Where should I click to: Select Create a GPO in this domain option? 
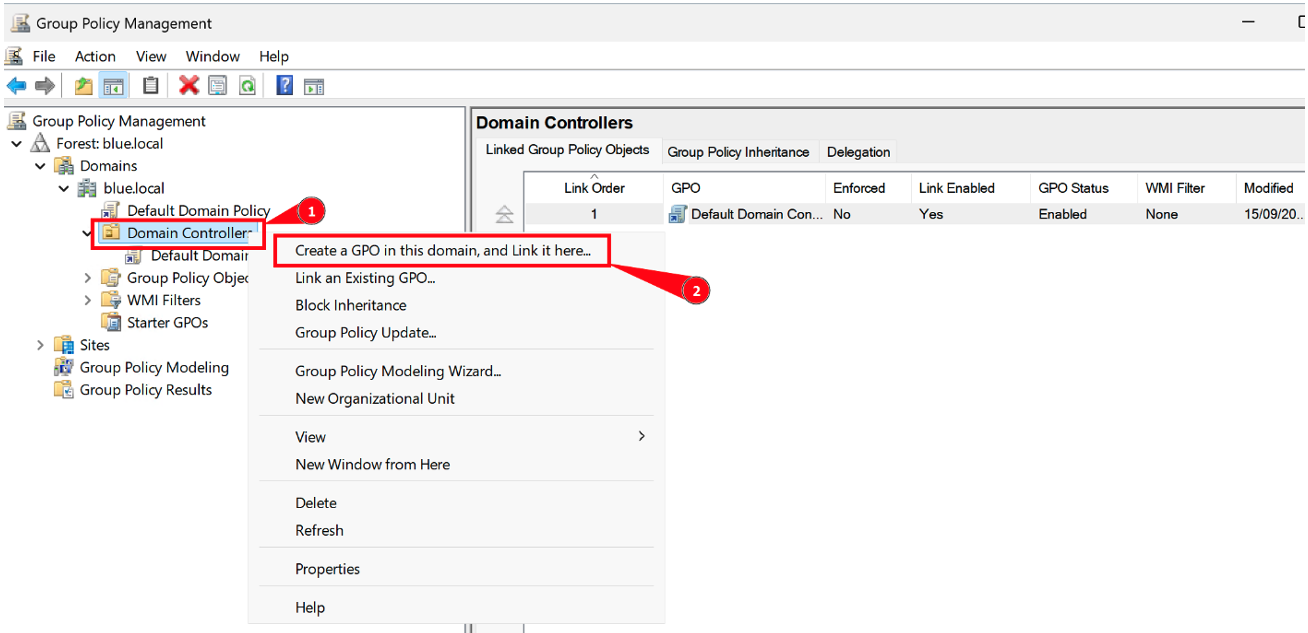click(x=443, y=251)
